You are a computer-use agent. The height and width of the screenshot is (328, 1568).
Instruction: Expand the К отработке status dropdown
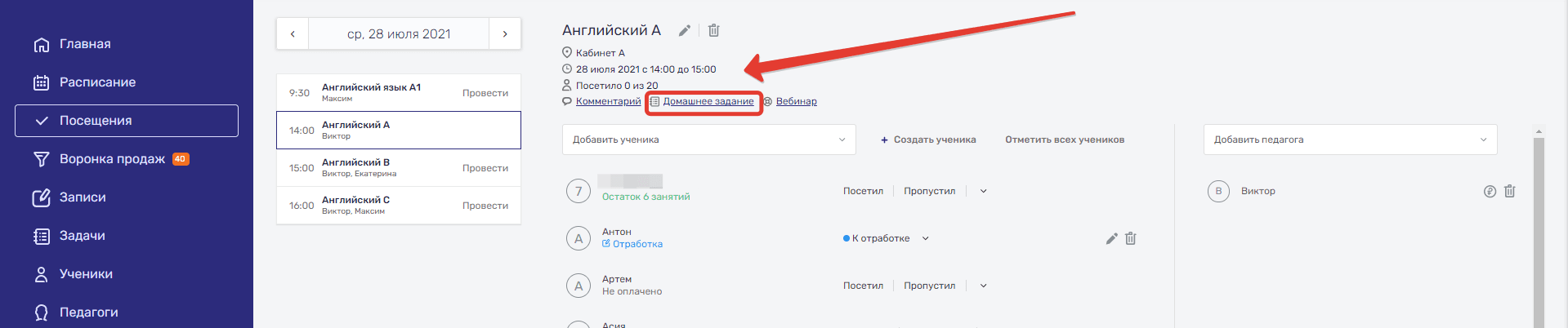tap(926, 238)
